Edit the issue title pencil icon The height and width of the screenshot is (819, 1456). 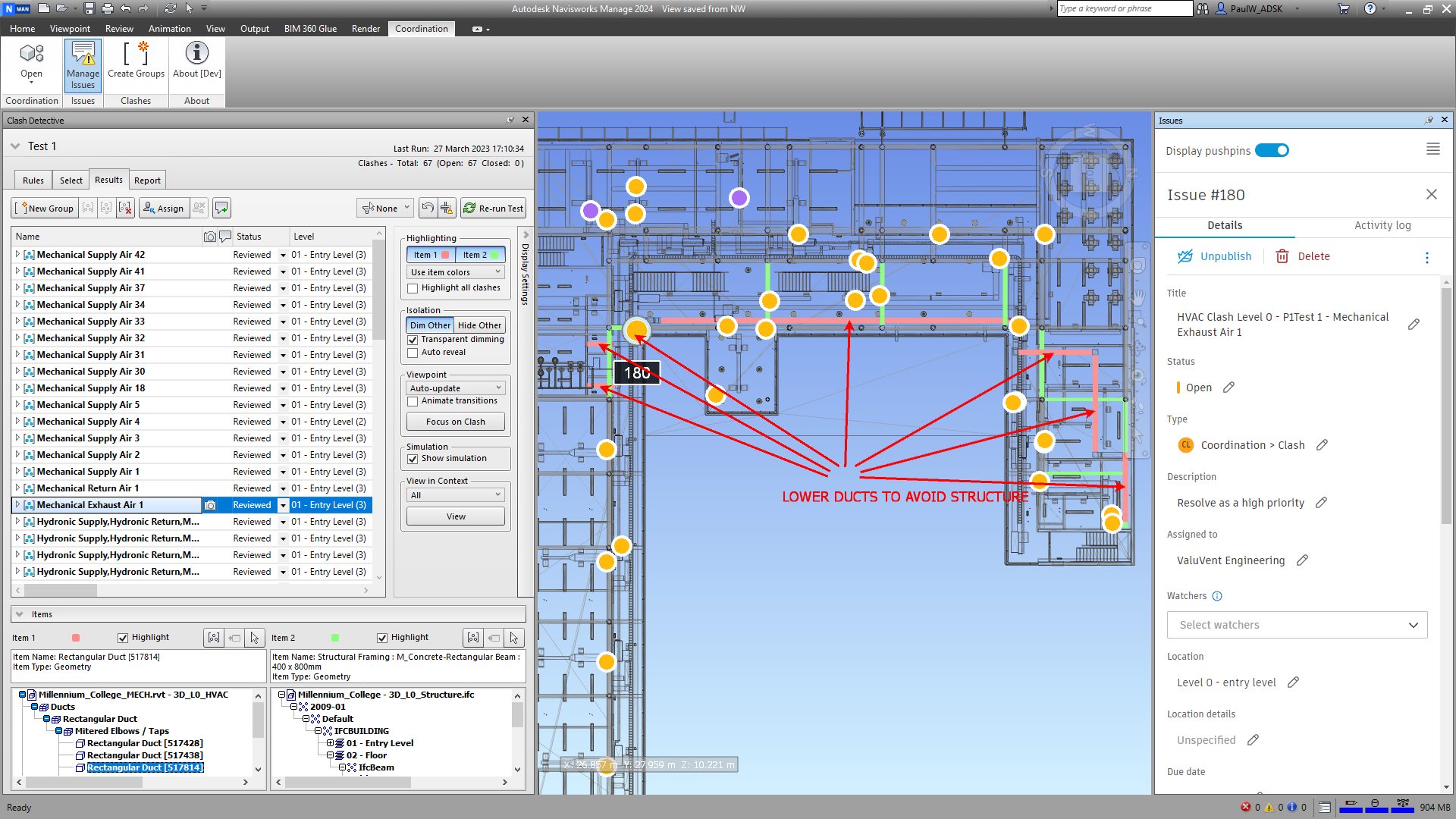coord(1414,325)
